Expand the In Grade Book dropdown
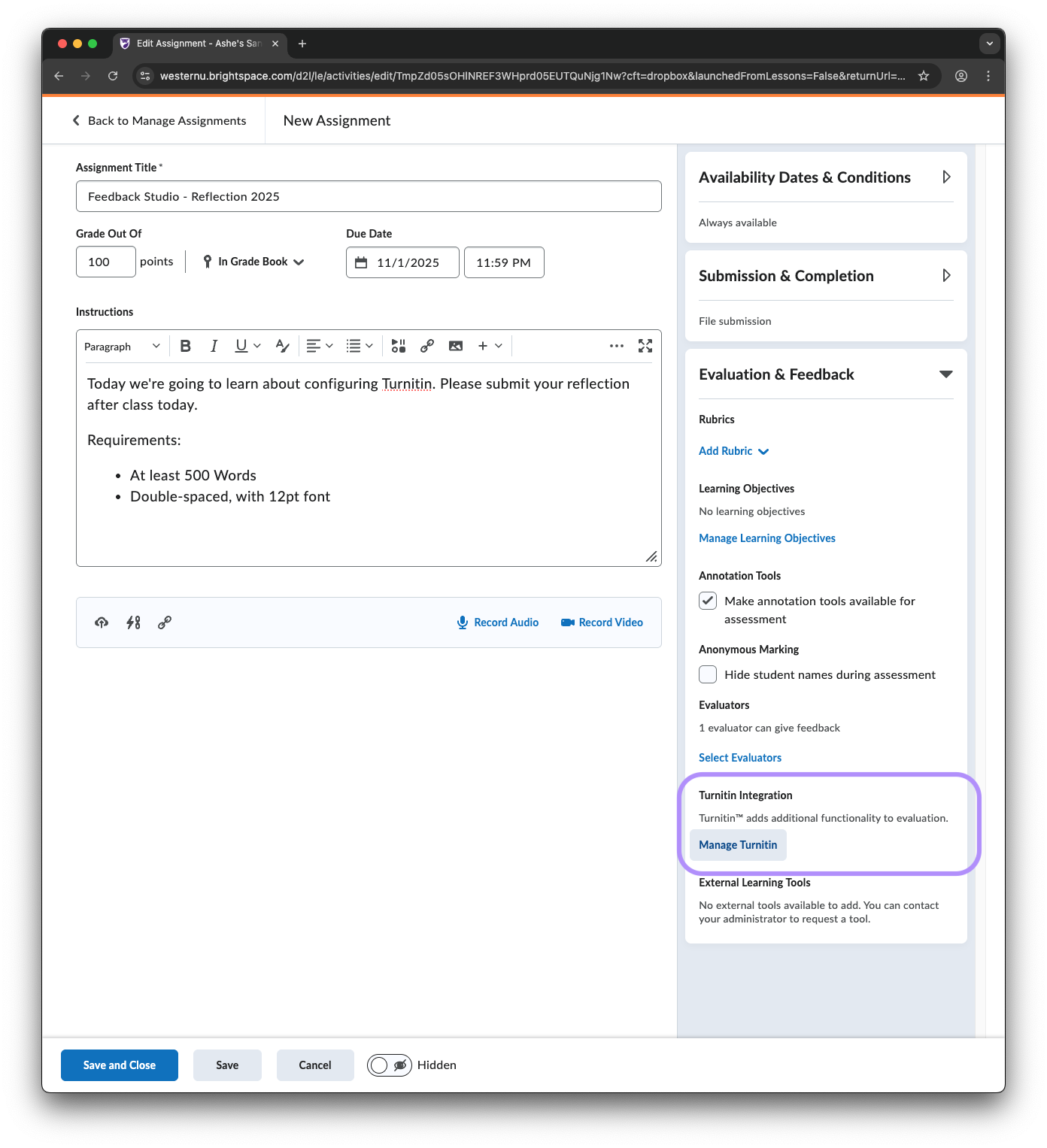Image resolution: width=1047 pixels, height=1148 pixels. (x=254, y=262)
